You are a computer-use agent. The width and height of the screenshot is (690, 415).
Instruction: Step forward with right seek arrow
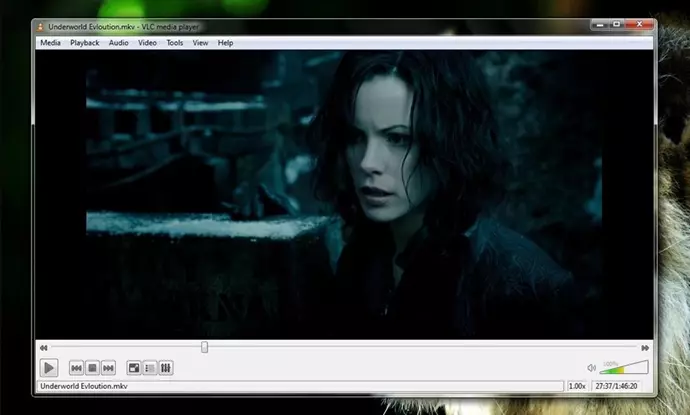coord(645,348)
